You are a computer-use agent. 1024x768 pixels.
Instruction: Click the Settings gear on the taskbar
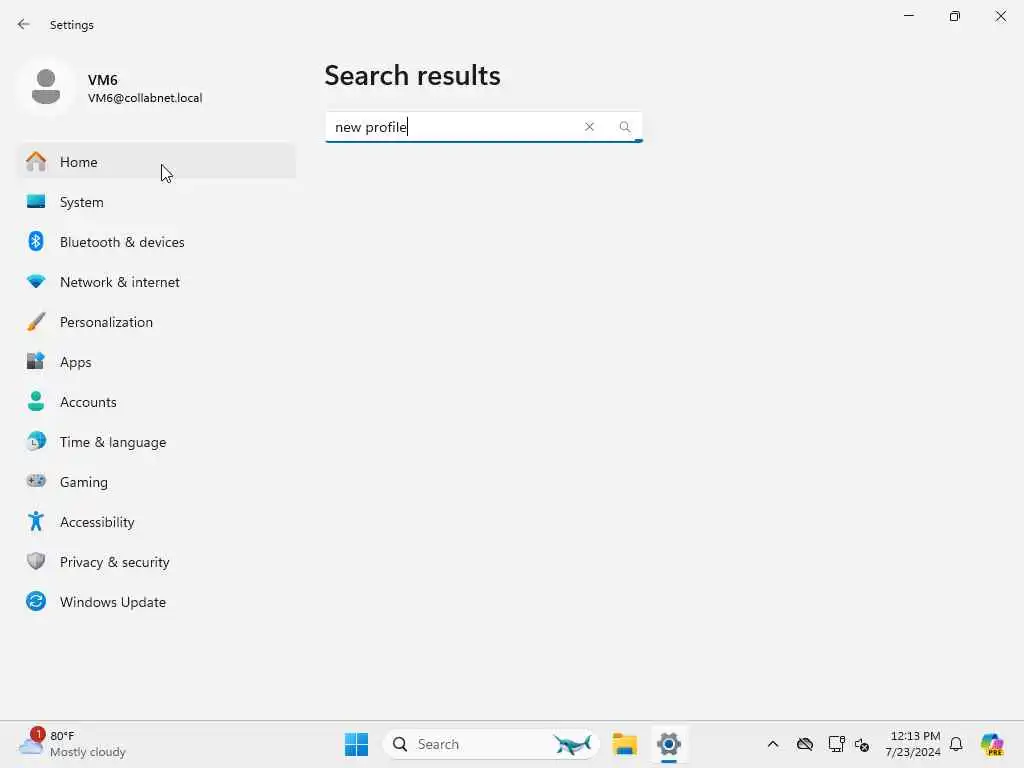[669, 744]
